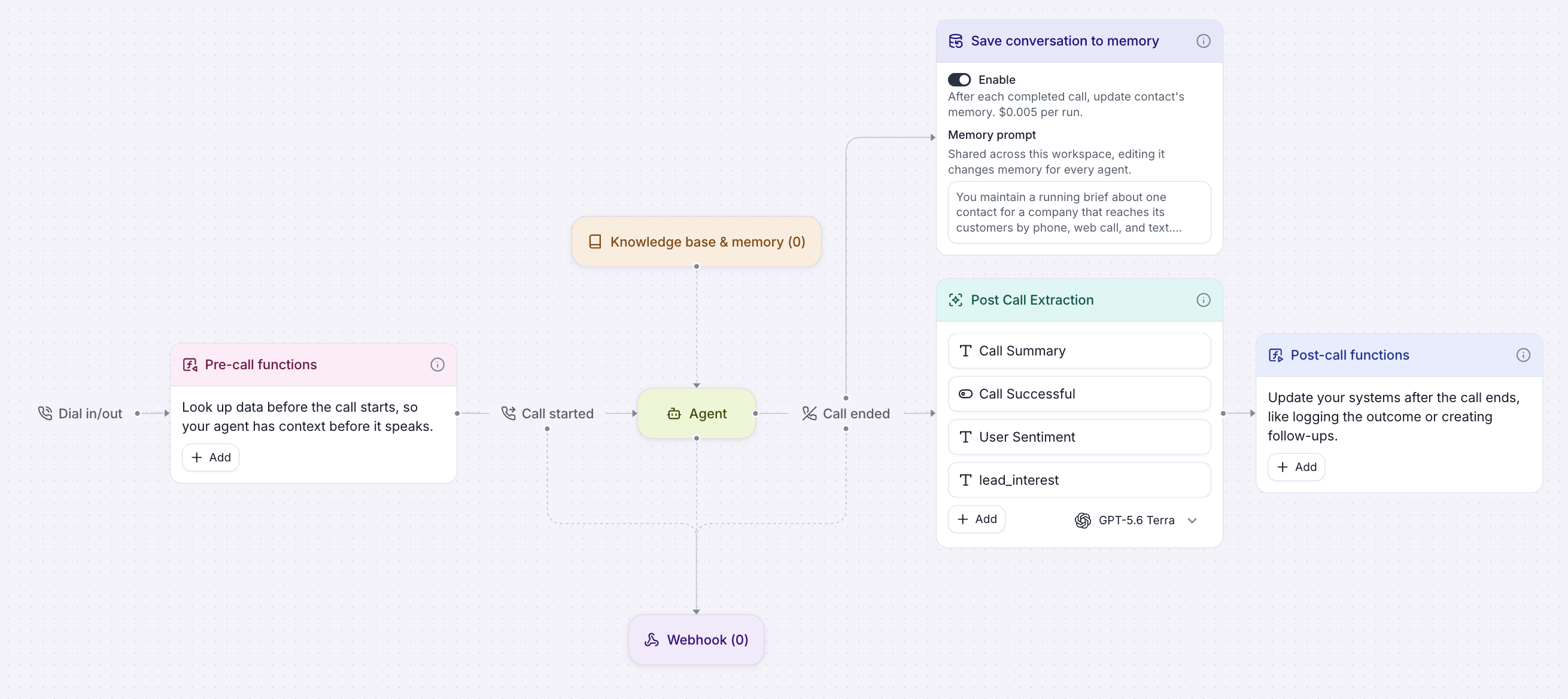Viewport: 1568px width, 699px height.
Task: Add a pre-call function
Action: point(211,457)
